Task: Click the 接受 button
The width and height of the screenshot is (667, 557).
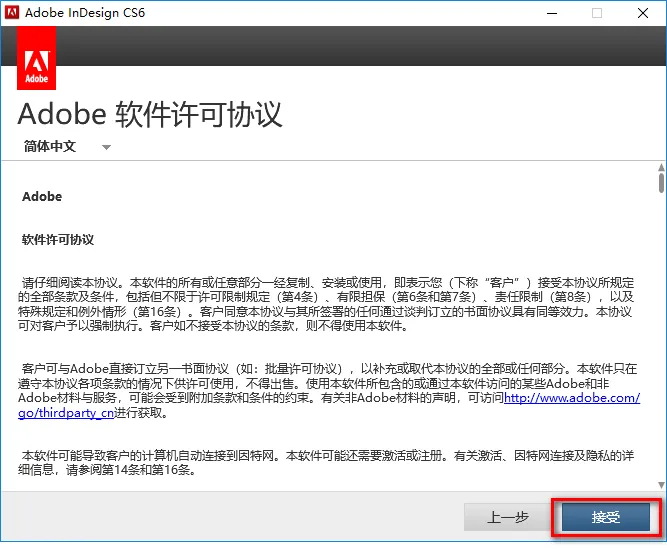Action: [x=606, y=517]
